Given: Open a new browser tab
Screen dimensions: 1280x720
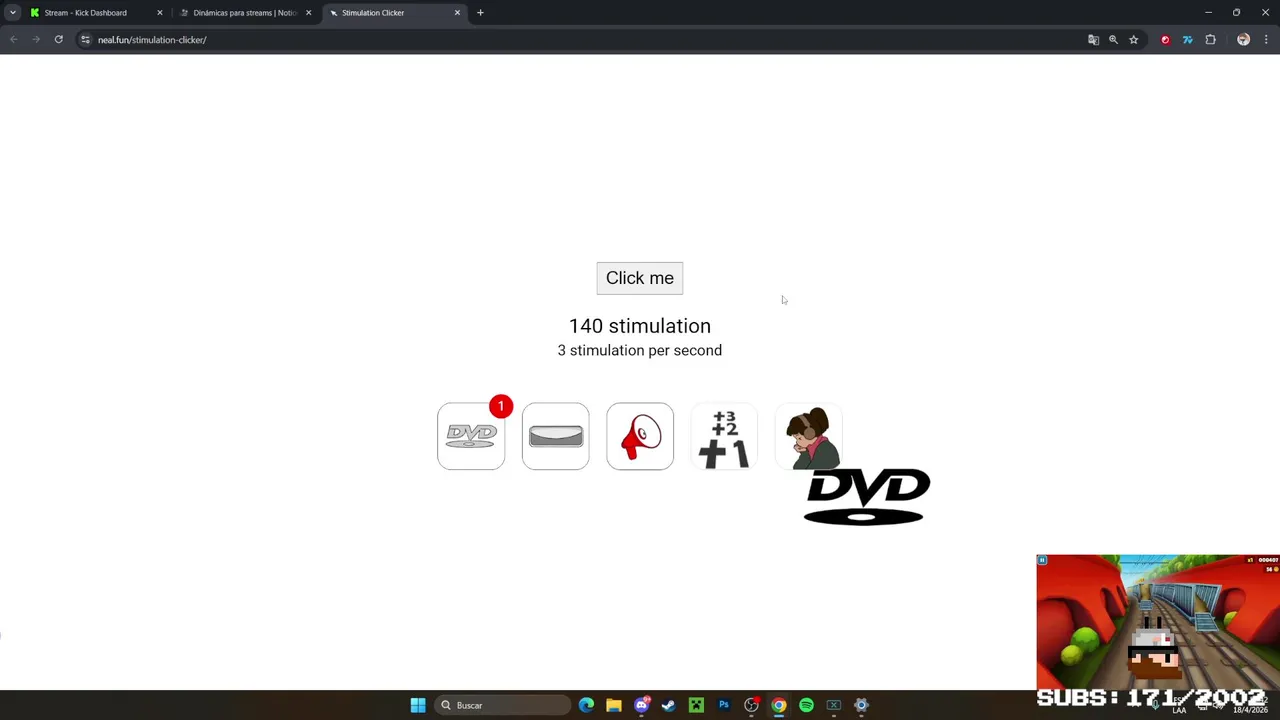Looking at the screenshot, I should click(480, 13).
